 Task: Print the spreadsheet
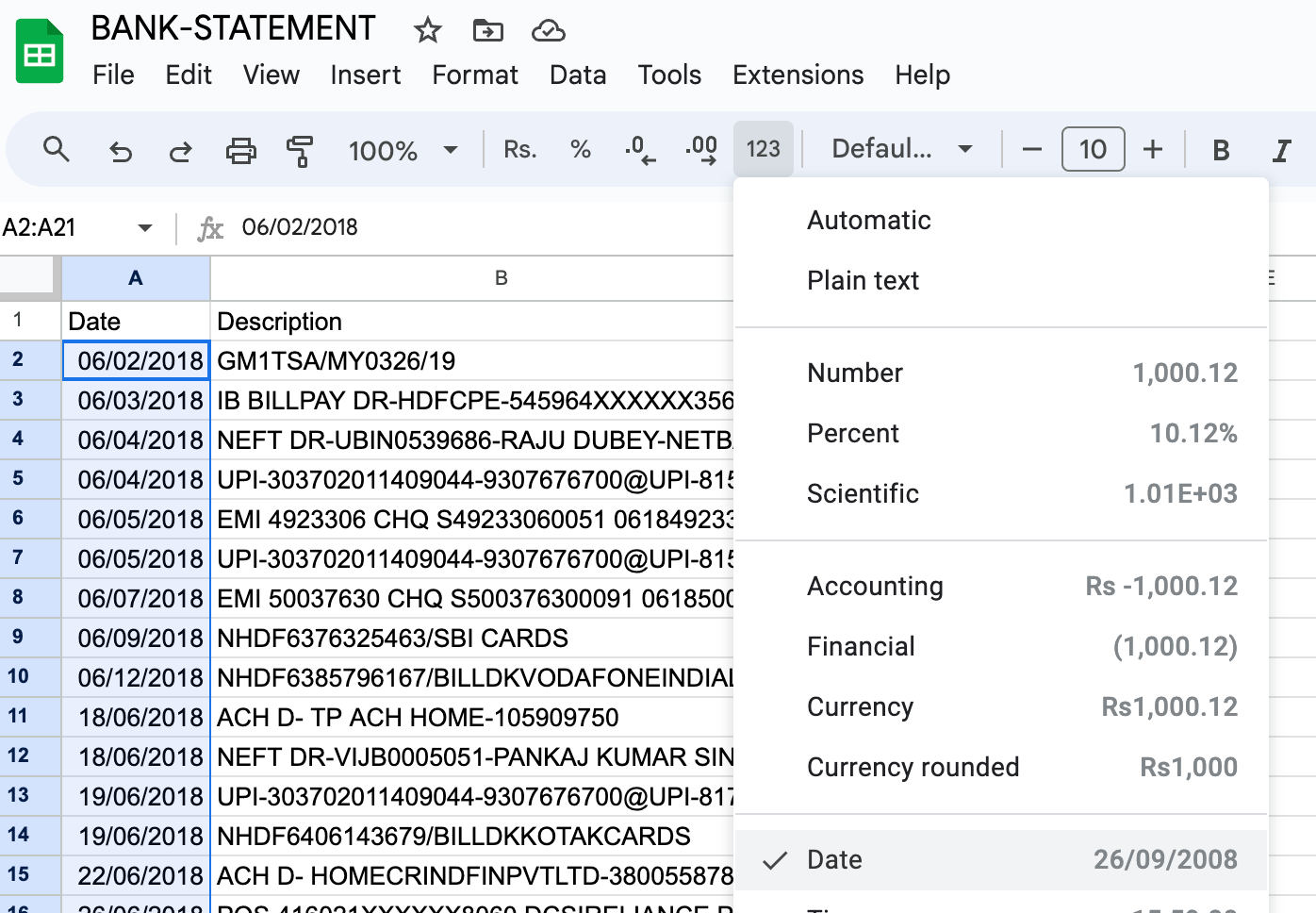(240, 150)
